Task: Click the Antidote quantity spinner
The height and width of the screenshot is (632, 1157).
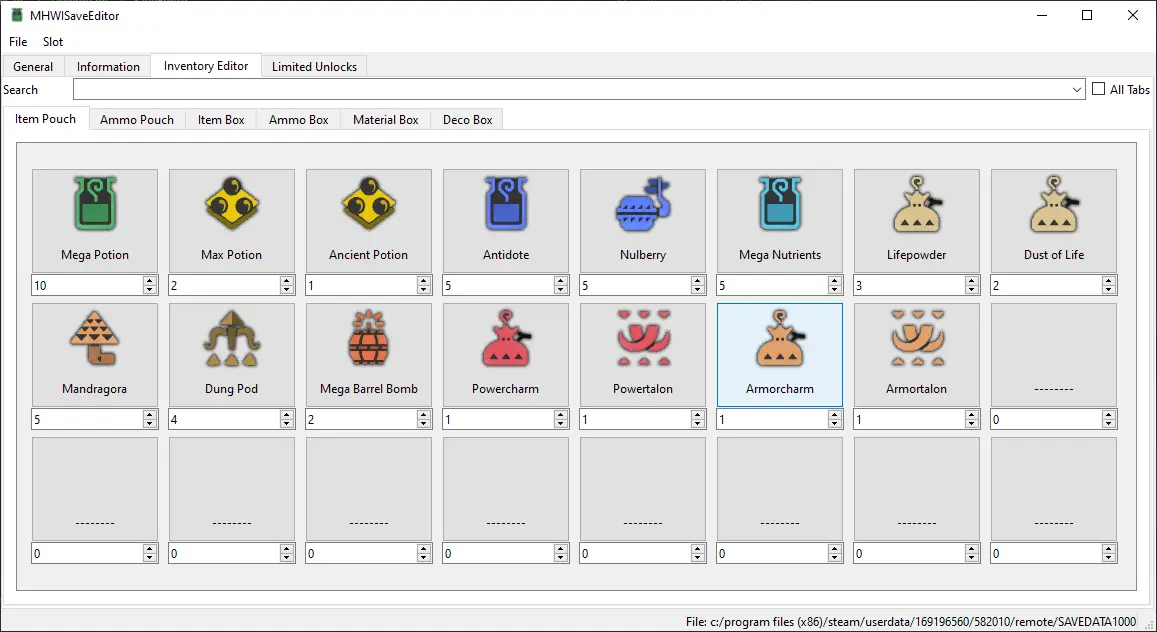Action: (x=561, y=285)
